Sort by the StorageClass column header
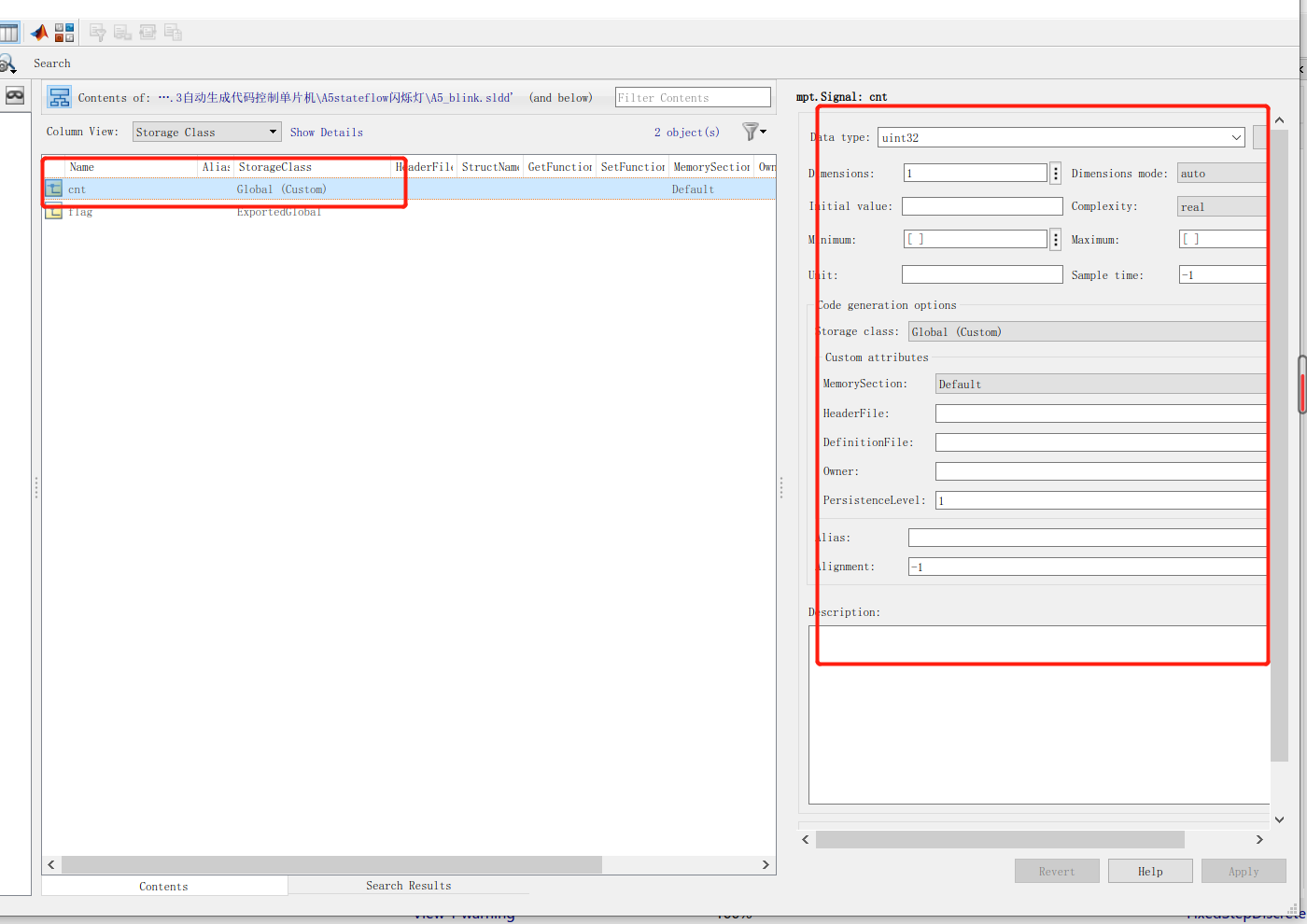1307x924 pixels. [x=313, y=167]
